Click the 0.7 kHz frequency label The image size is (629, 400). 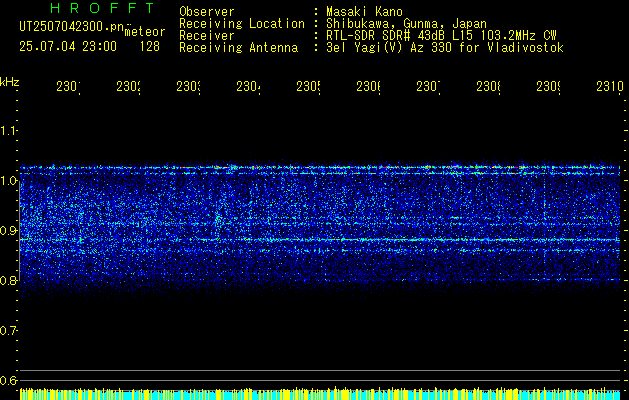[8, 331]
